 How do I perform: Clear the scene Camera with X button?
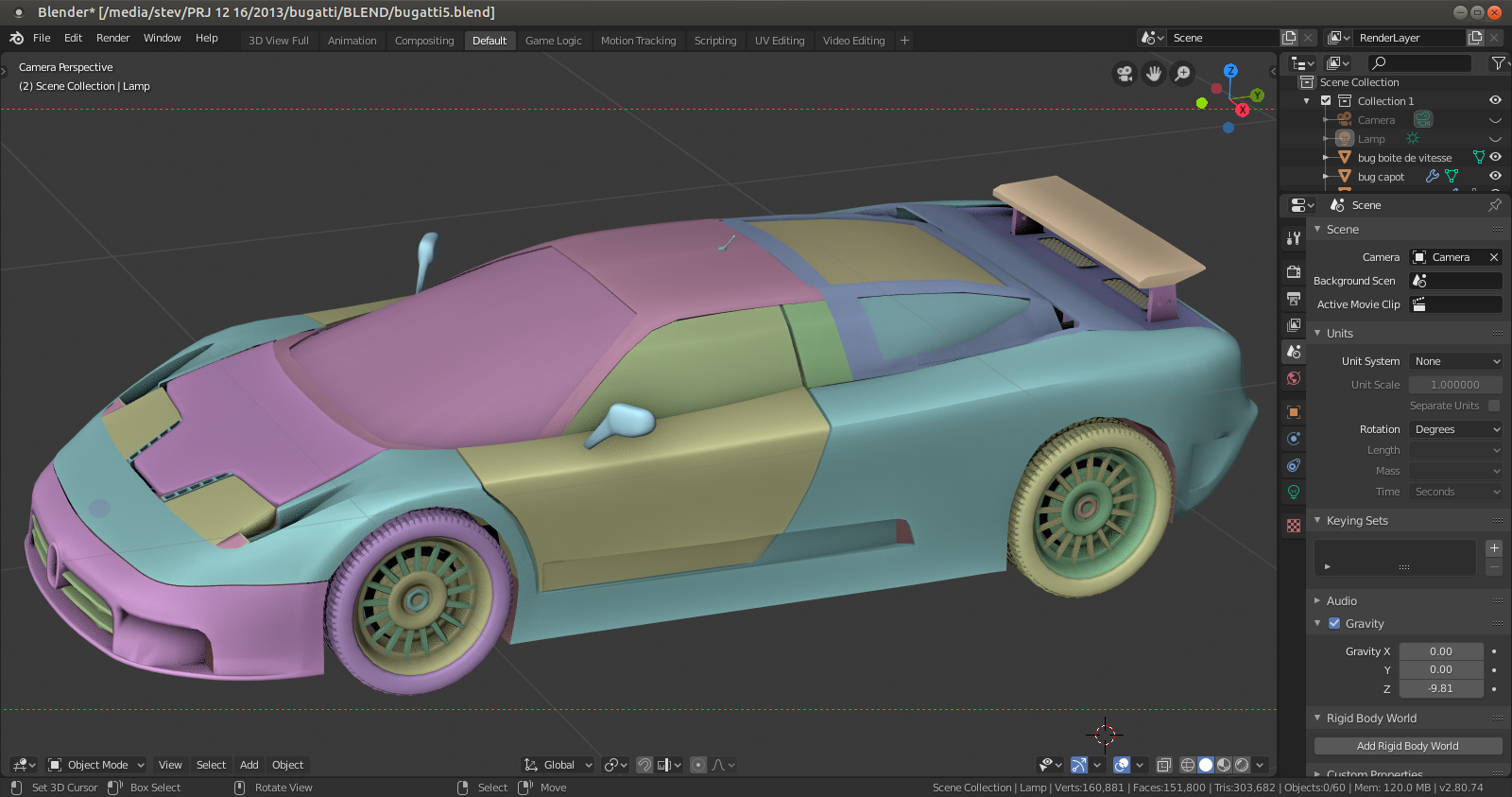pos(1494,257)
